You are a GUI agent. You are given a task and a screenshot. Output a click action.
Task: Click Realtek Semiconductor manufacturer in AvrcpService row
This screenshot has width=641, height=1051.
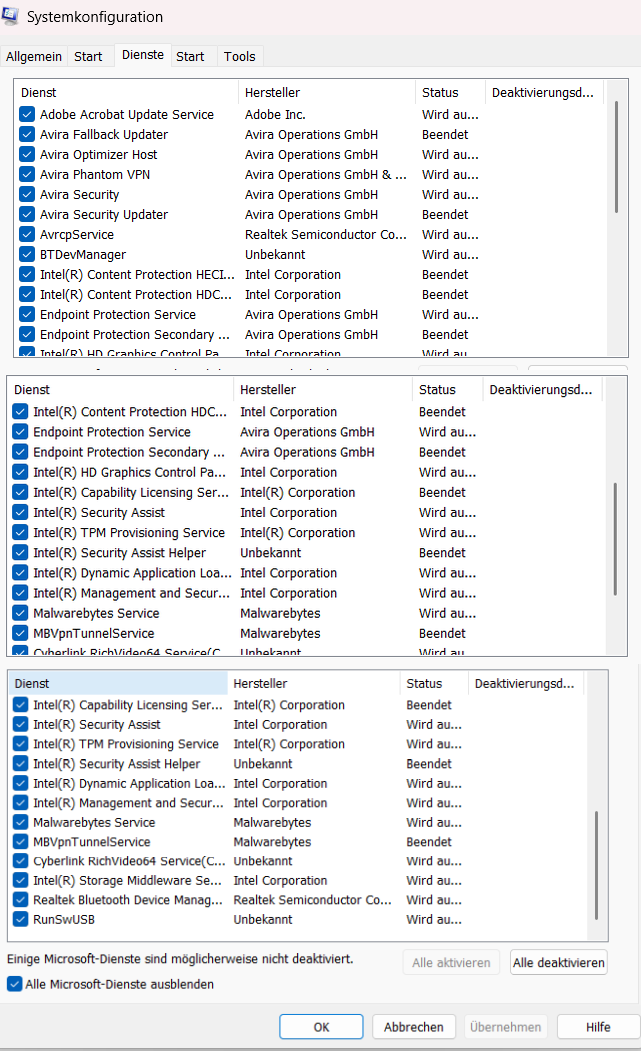[326, 235]
